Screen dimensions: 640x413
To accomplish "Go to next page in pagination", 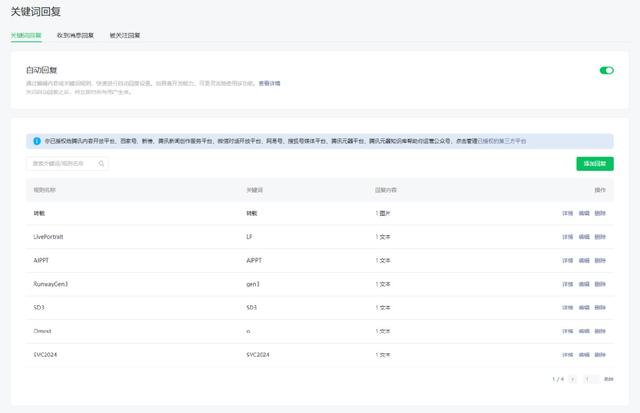I will pos(574,379).
